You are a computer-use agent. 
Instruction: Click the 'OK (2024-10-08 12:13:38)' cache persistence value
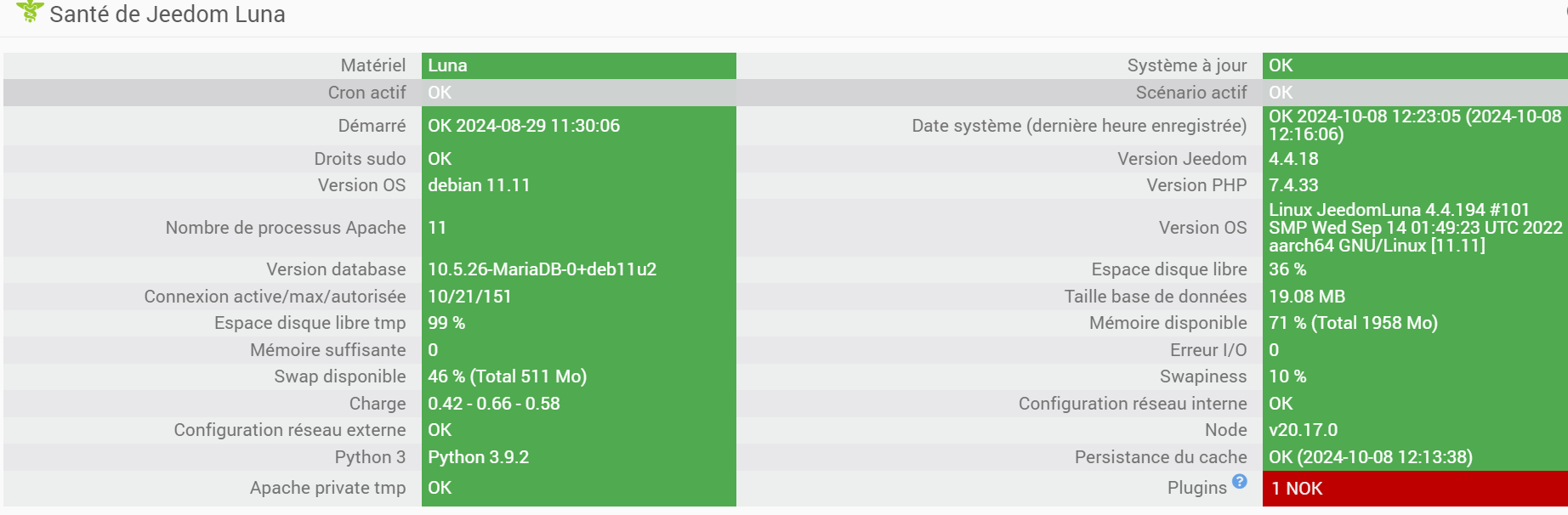pyautogui.click(x=1371, y=457)
